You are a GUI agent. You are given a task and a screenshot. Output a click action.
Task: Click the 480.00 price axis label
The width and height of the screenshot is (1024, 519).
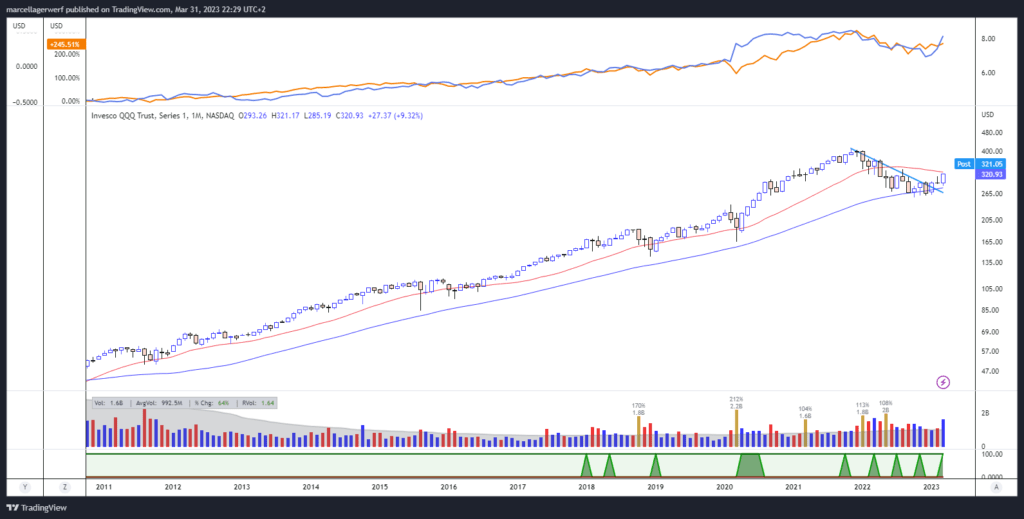pos(992,133)
